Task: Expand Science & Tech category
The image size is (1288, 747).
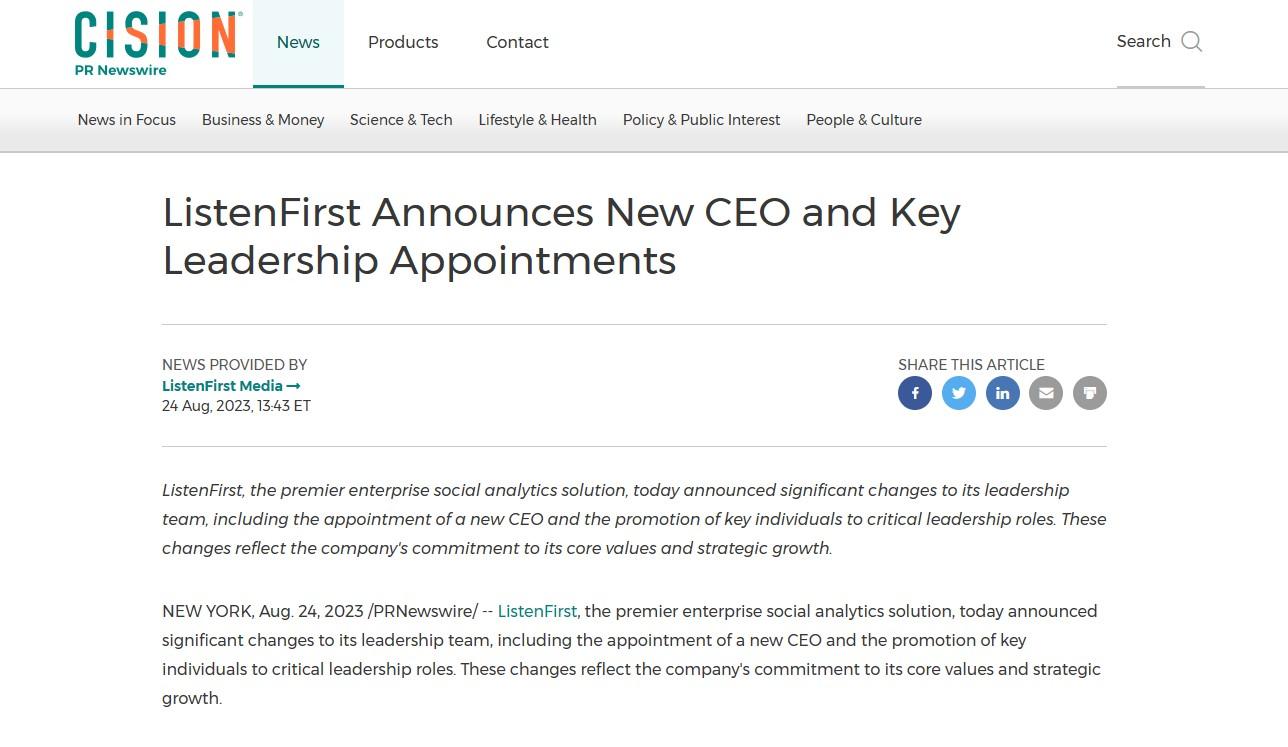Action: pyautogui.click(x=401, y=120)
